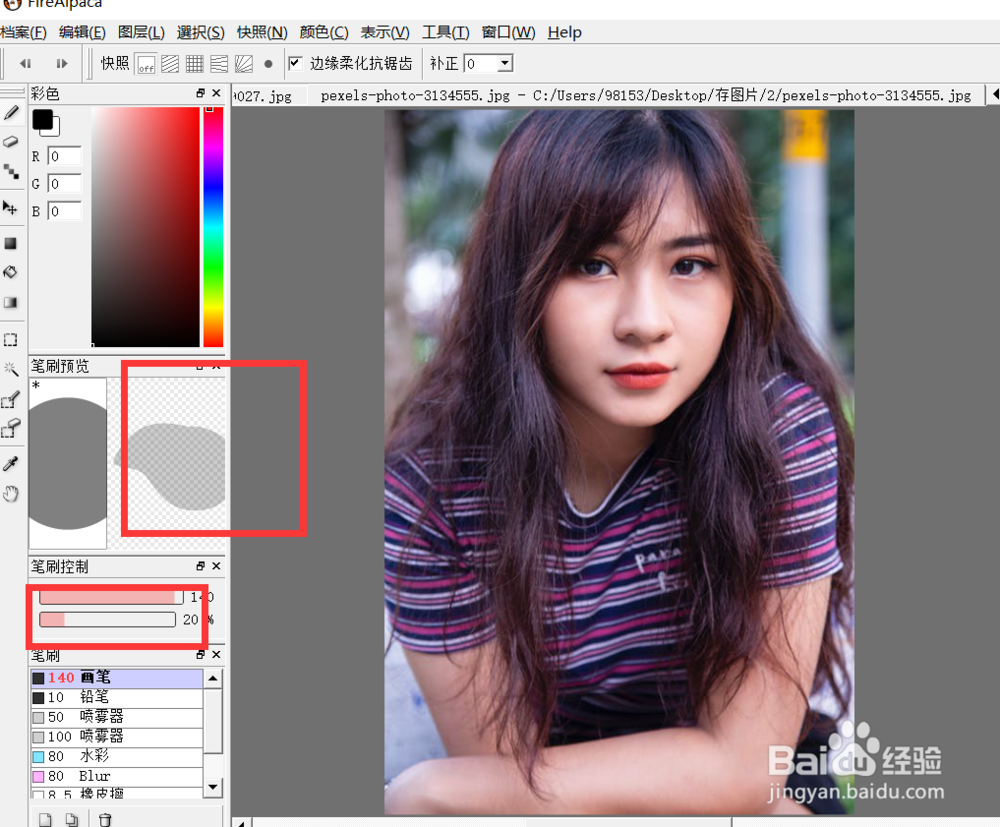
Task: Open the 快照(N) menu
Action: pyautogui.click(x=262, y=33)
